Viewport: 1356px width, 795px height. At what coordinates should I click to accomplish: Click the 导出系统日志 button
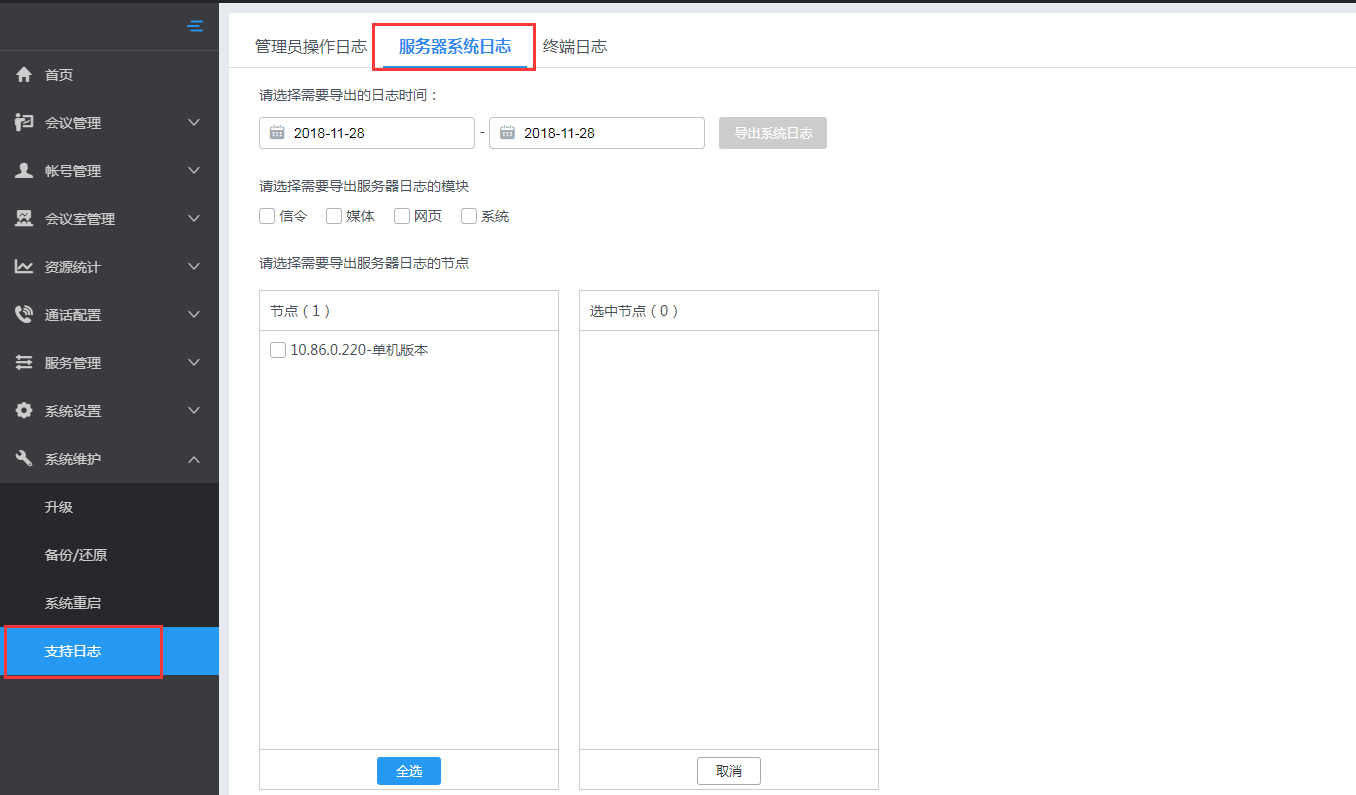[x=773, y=133]
